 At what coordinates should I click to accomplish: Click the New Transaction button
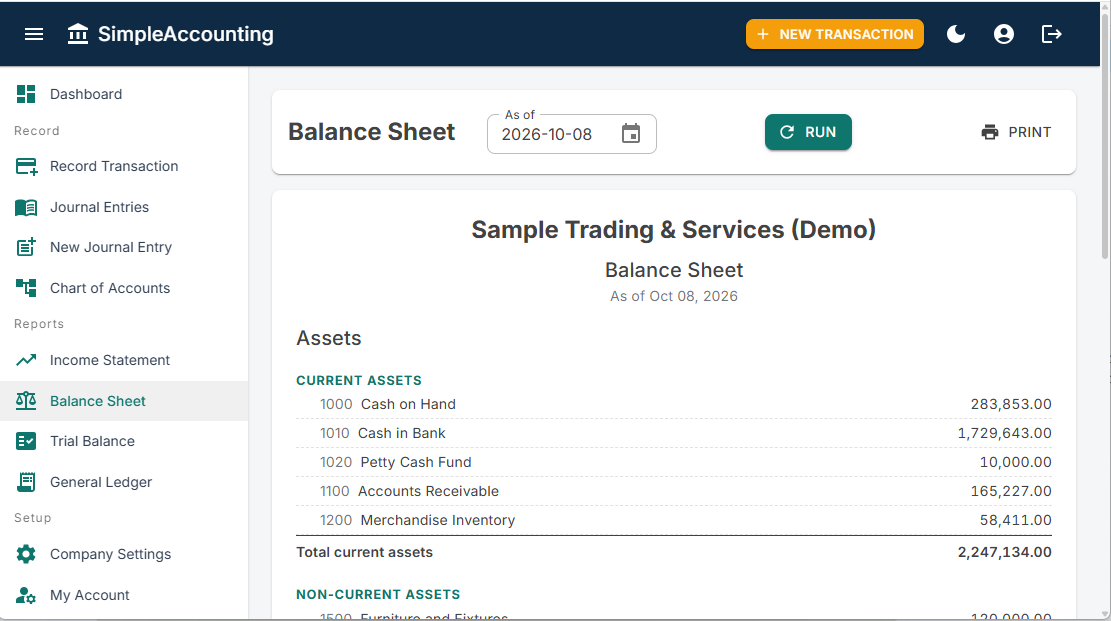click(x=835, y=34)
